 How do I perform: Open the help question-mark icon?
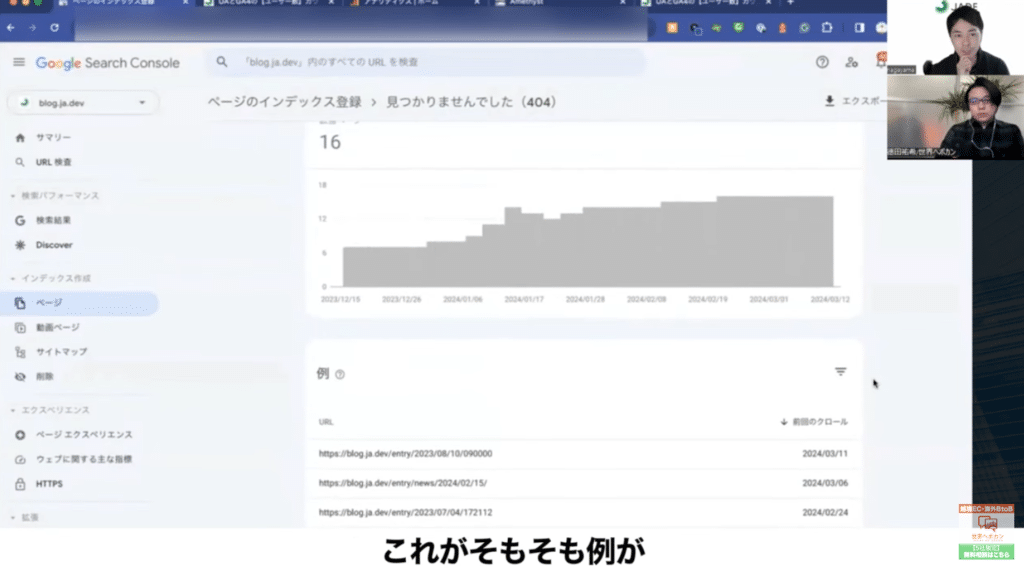tap(822, 62)
